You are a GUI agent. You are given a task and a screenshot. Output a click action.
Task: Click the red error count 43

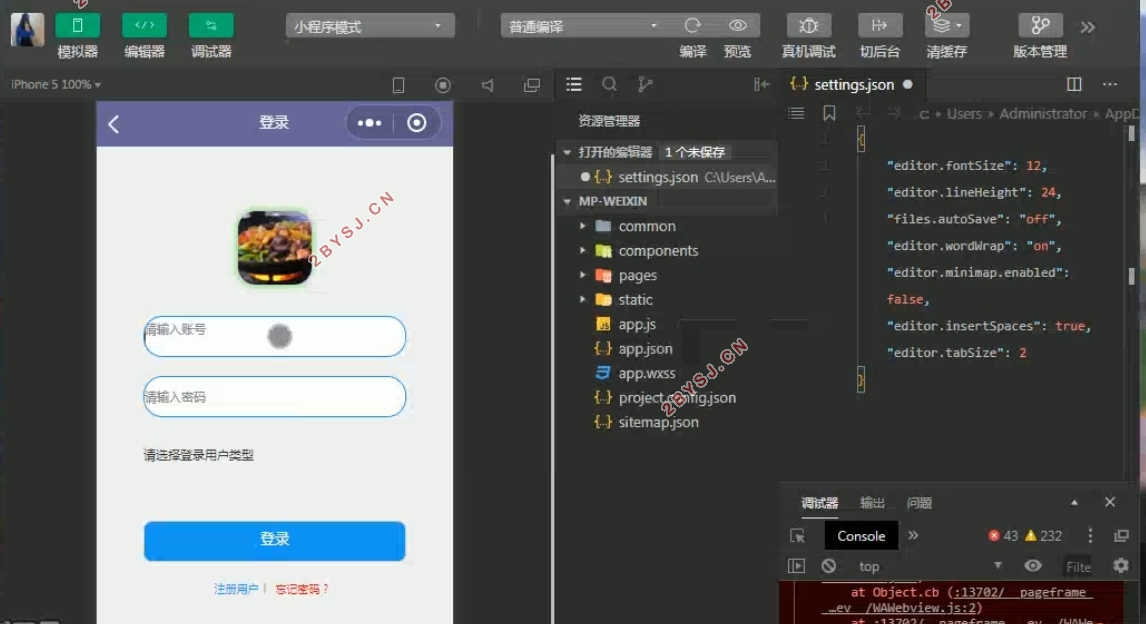coord(1003,536)
